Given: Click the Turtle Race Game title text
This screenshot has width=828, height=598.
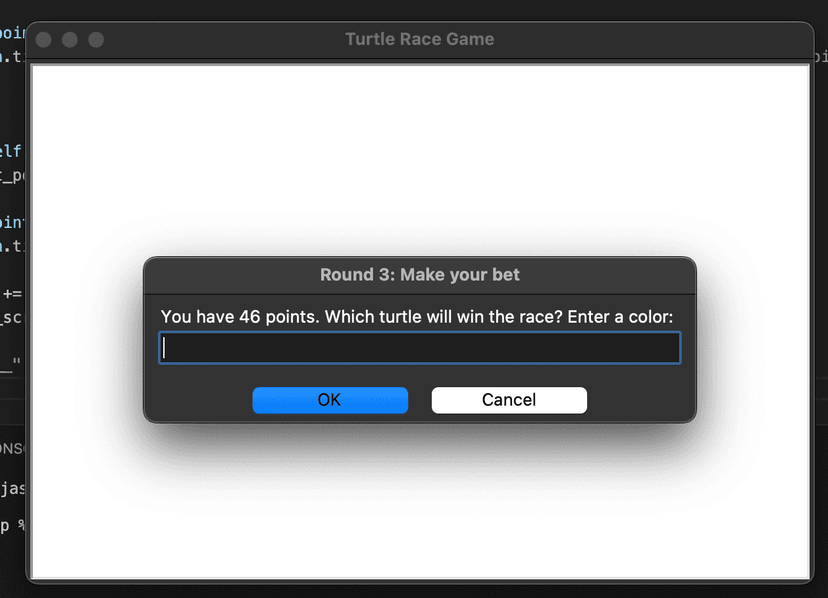Looking at the screenshot, I should tap(420, 39).
